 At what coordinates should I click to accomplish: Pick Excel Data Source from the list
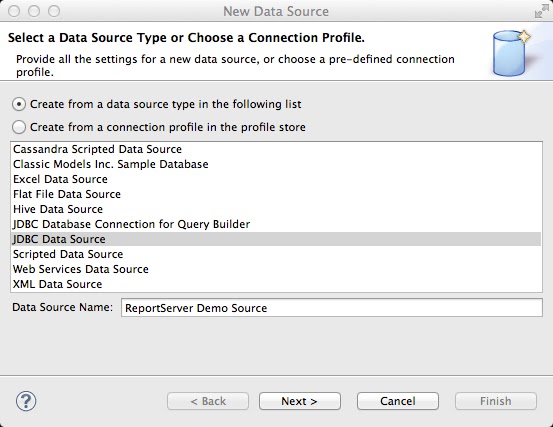point(276,179)
